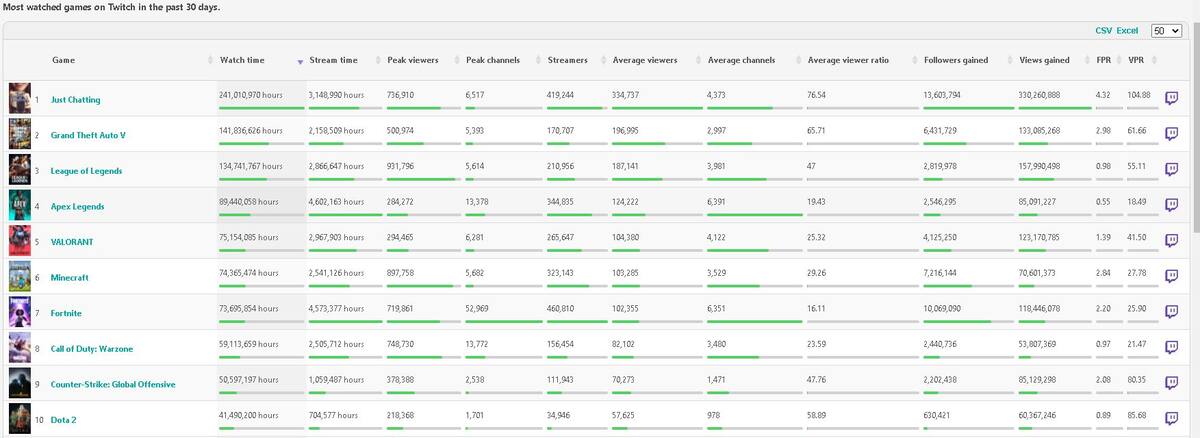Screen dimensions: 1200x438
Task: Sort table by Game column
Action: coord(63,60)
